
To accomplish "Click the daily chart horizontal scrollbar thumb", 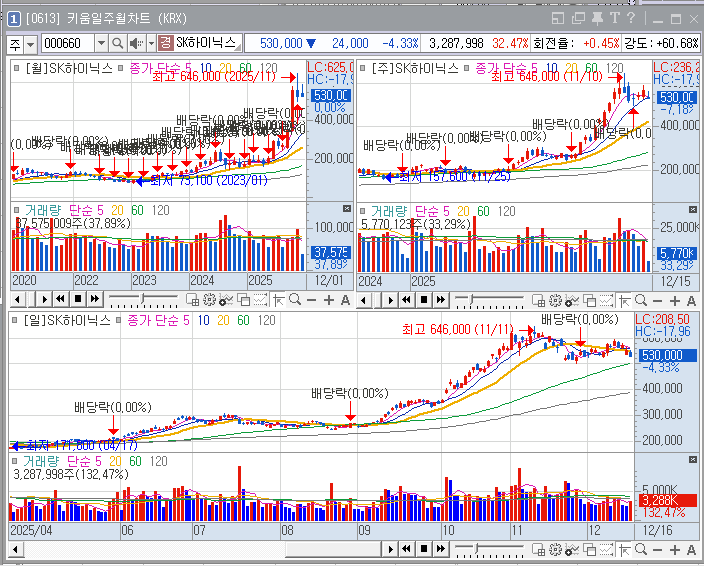I will point(334,549).
